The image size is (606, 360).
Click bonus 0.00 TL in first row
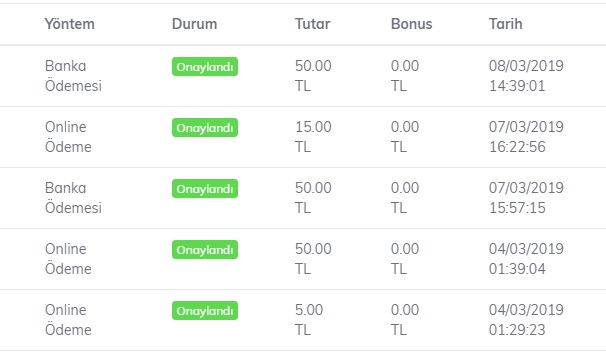pos(405,76)
